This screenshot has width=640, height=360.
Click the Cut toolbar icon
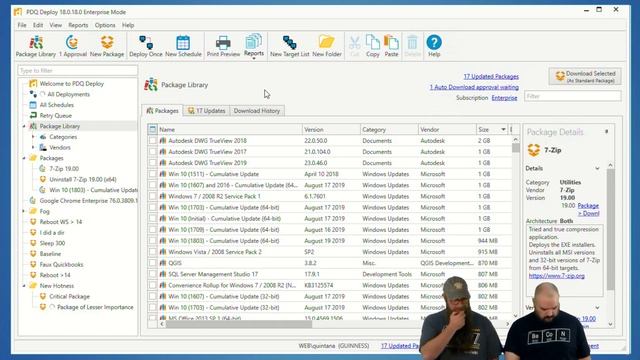[354, 46]
